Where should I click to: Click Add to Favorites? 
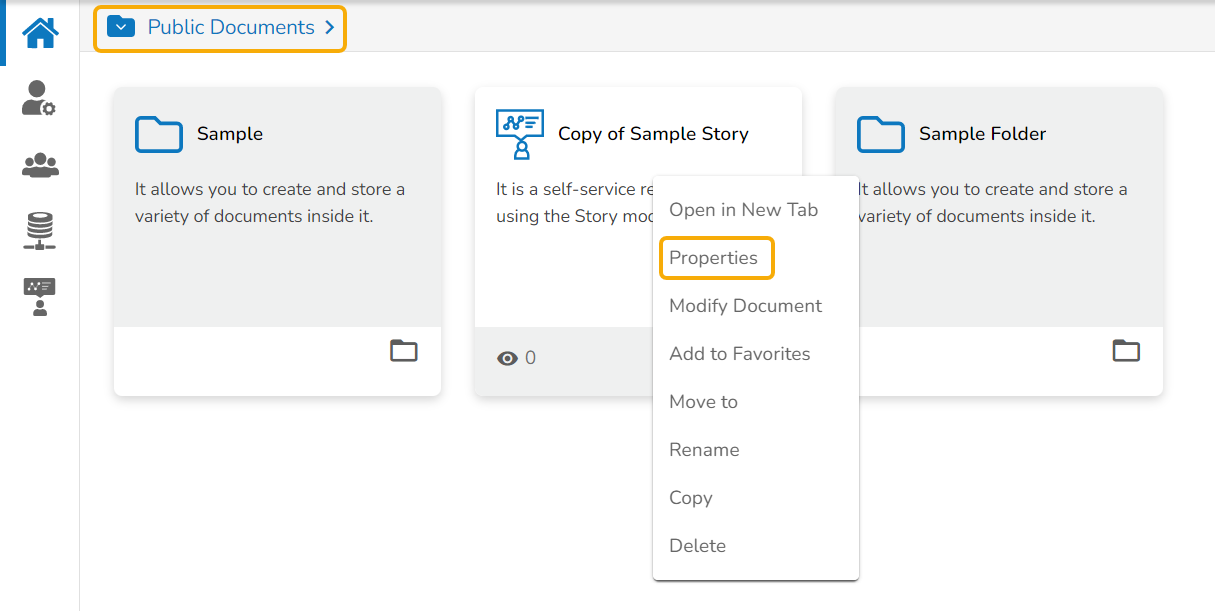coord(739,354)
